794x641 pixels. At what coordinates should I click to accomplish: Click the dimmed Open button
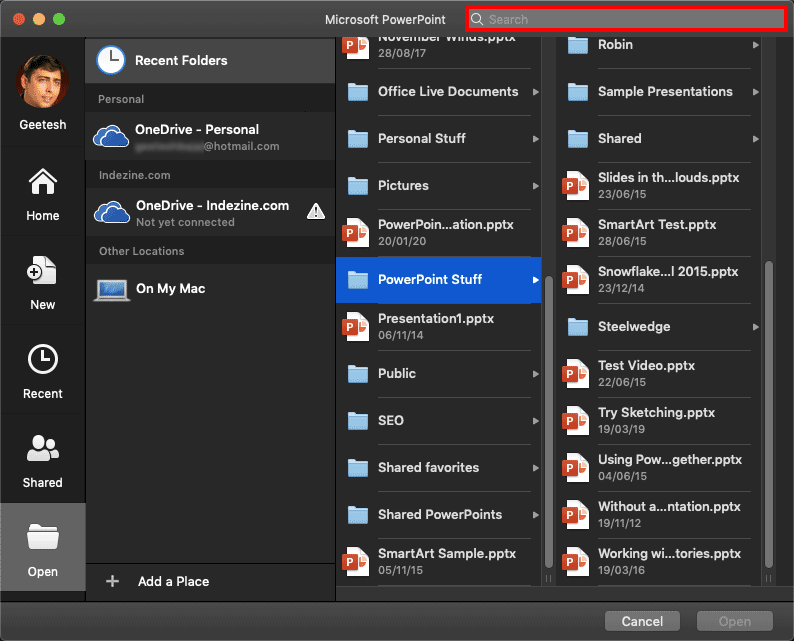(735, 621)
